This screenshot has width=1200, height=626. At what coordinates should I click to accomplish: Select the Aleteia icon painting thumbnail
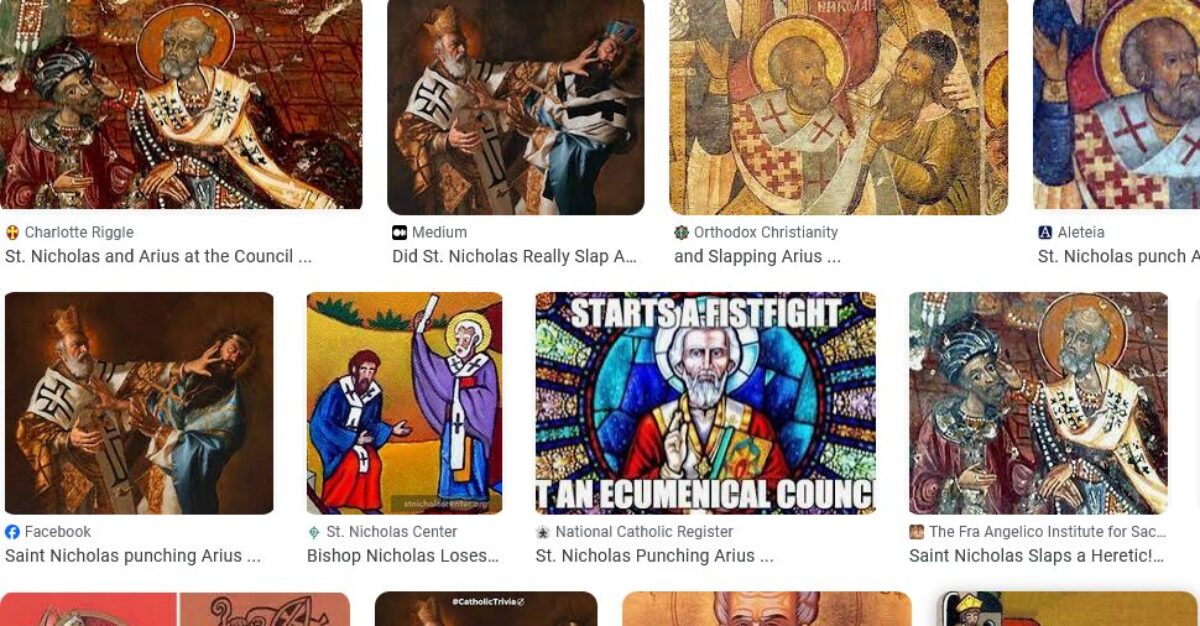click(1116, 105)
